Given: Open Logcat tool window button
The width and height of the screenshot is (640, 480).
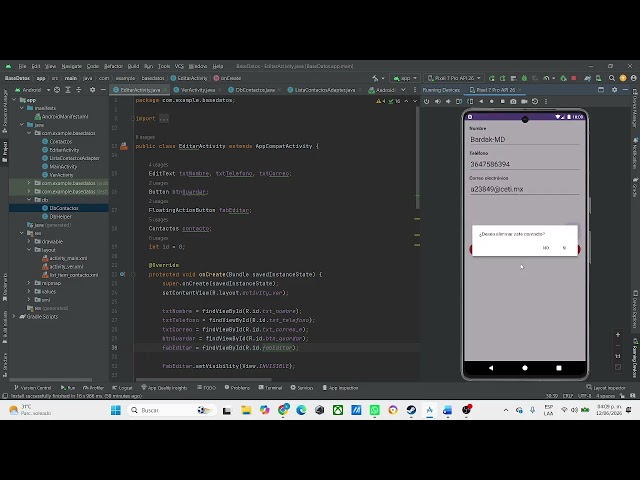Looking at the screenshot, I should [x=122, y=388].
